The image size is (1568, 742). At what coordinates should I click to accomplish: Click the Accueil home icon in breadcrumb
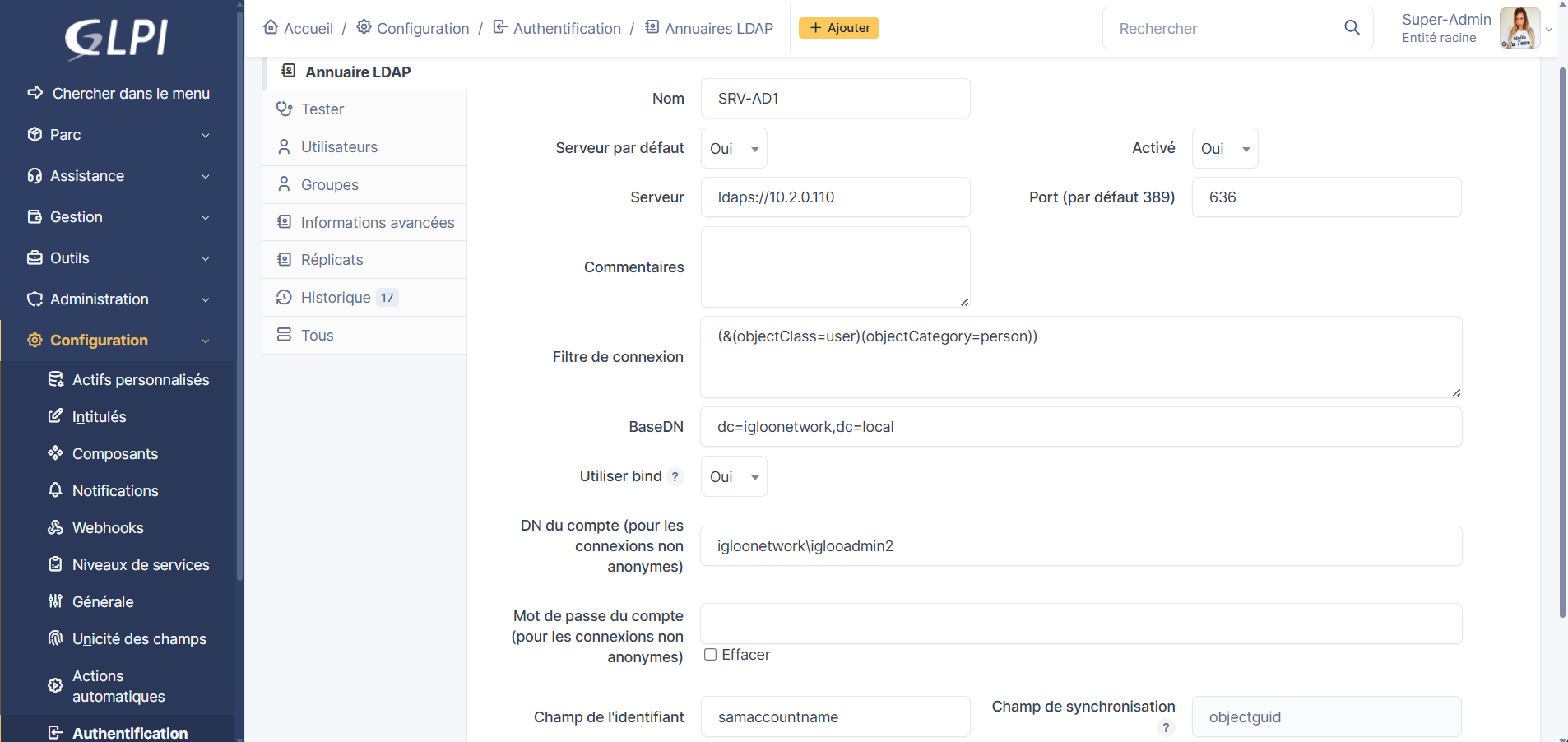[x=271, y=27]
